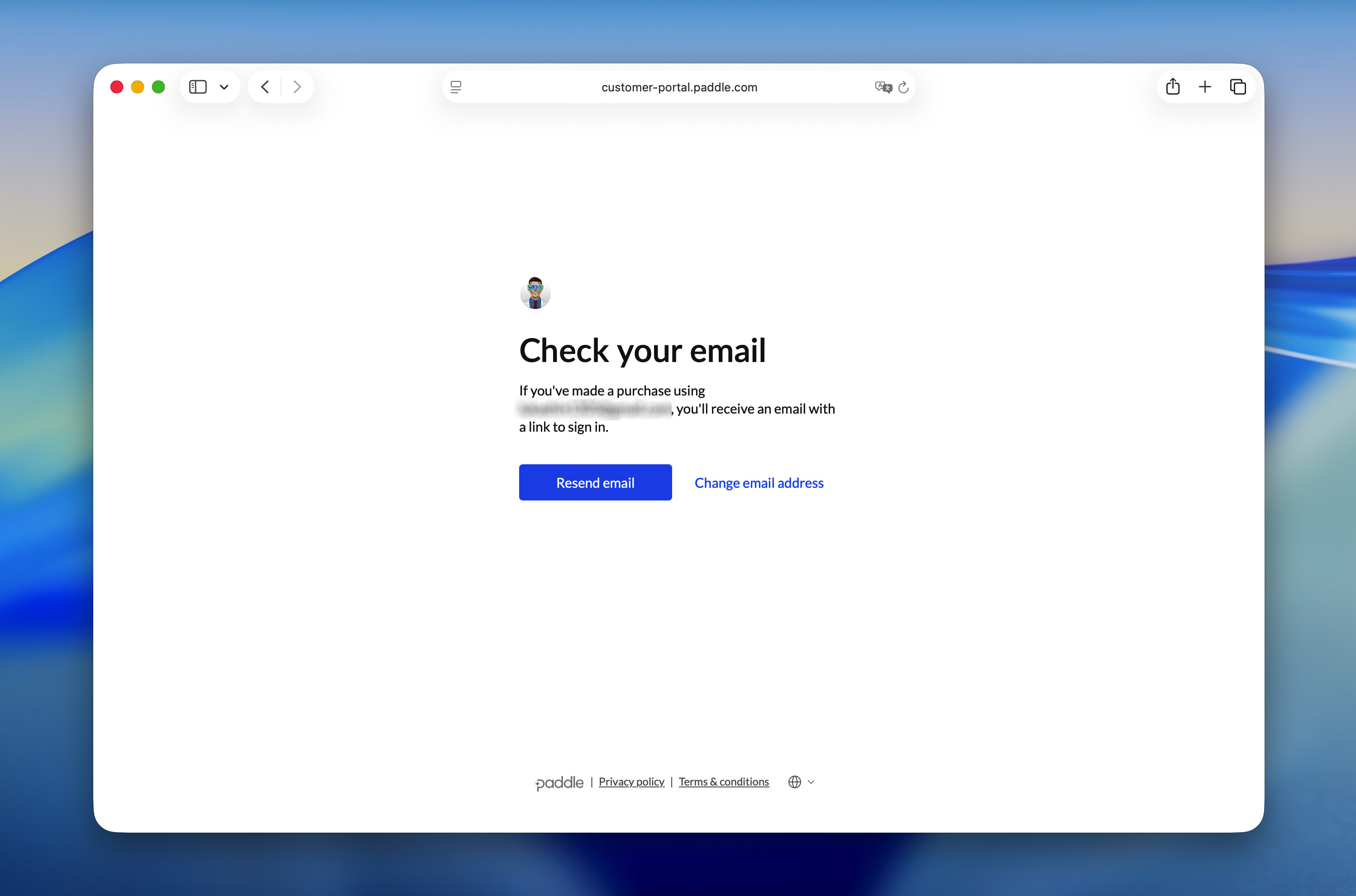The height and width of the screenshot is (896, 1356).
Task: Close the window with red button
Action: tap(117, 87)
